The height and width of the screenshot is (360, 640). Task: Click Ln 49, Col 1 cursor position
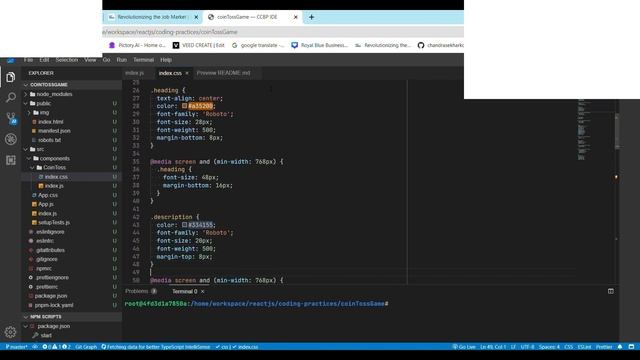click(493, 347)
